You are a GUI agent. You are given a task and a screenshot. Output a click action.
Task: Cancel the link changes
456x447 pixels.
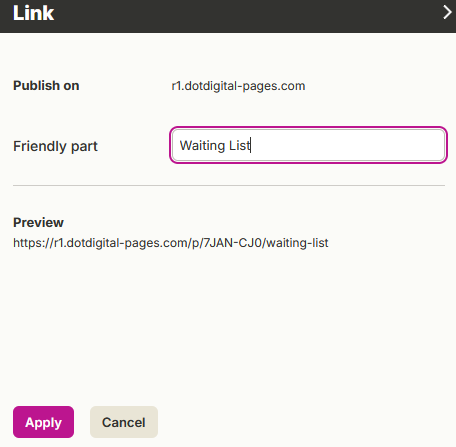point(124,422)
